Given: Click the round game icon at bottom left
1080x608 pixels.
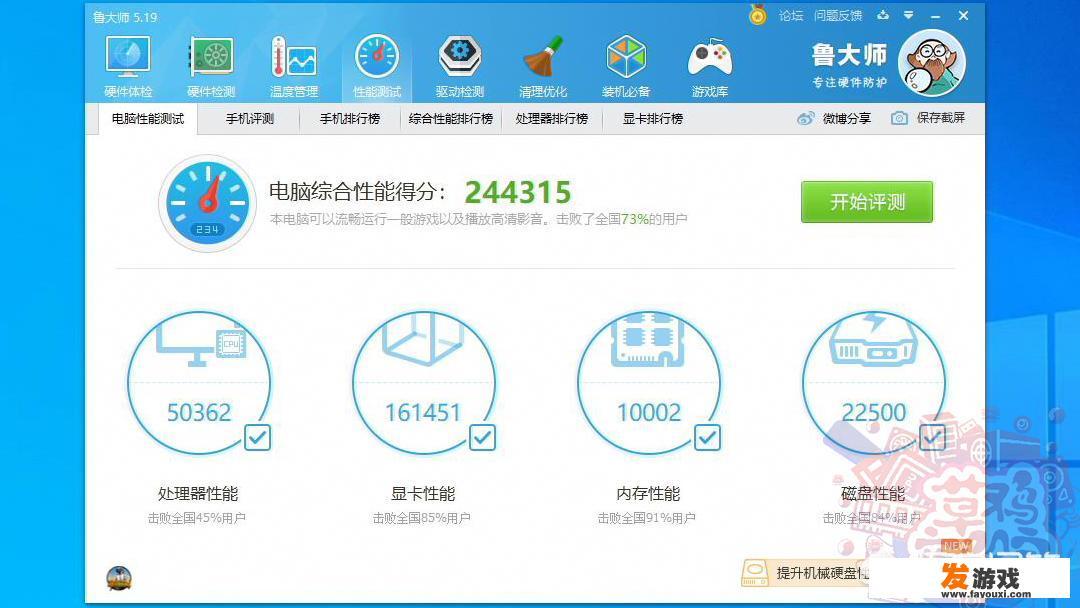Looking at the screenshot, I should pos(118,578).
